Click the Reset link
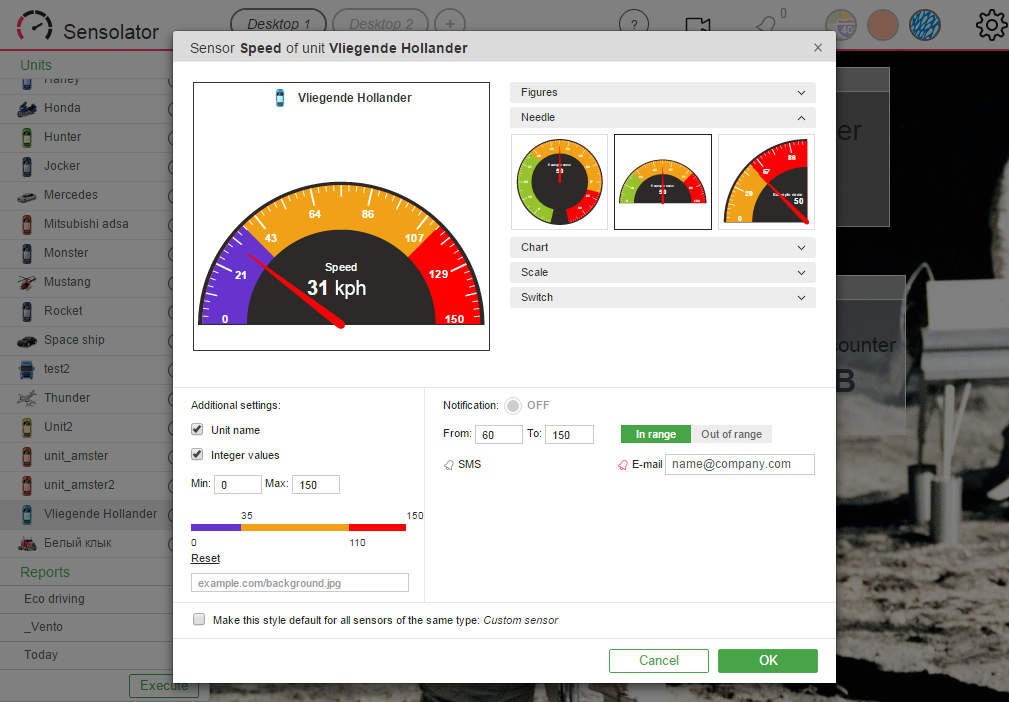This screenshot has width=1009, height=702. 205,559
